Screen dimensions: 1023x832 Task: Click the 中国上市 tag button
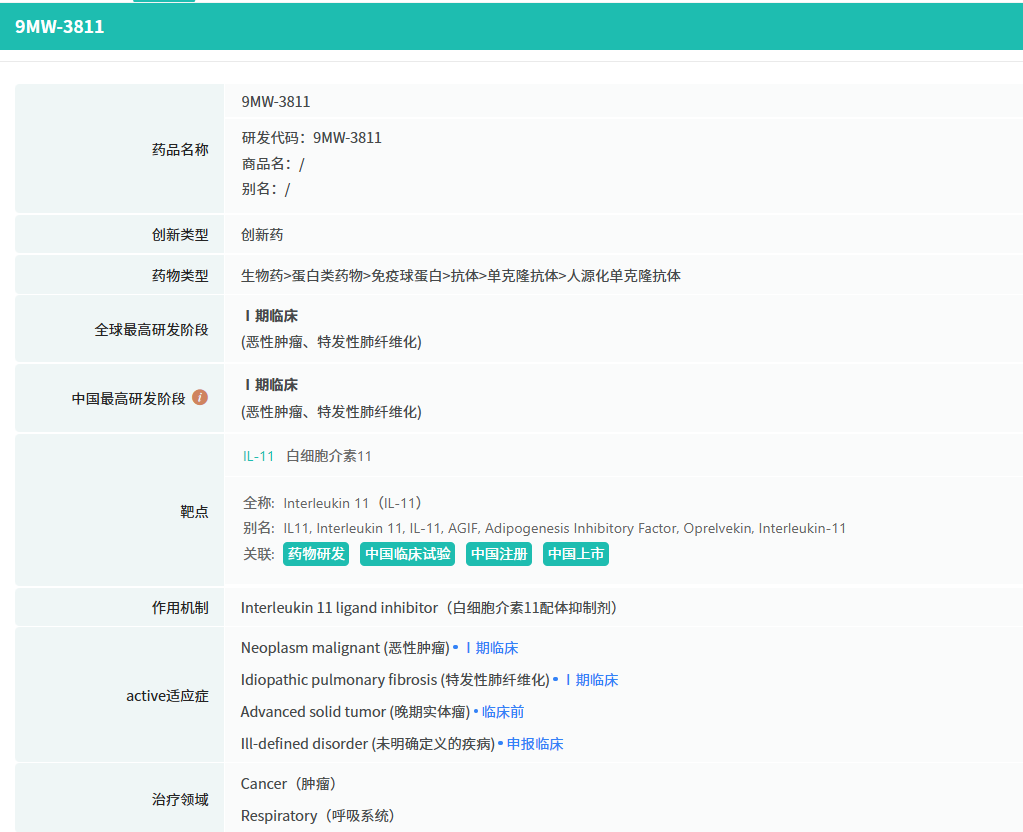(576, 554)
